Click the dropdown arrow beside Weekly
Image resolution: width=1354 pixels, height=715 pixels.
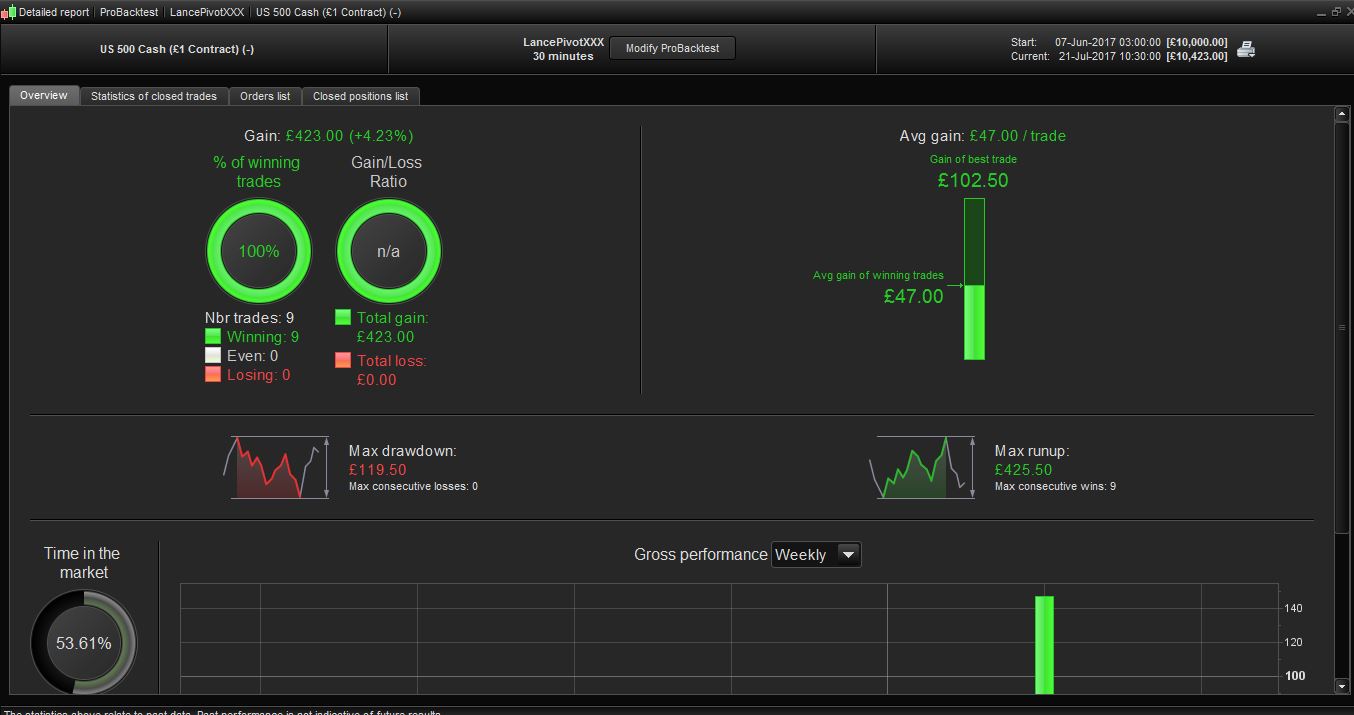pyautogui.click(x=848, y=554)
